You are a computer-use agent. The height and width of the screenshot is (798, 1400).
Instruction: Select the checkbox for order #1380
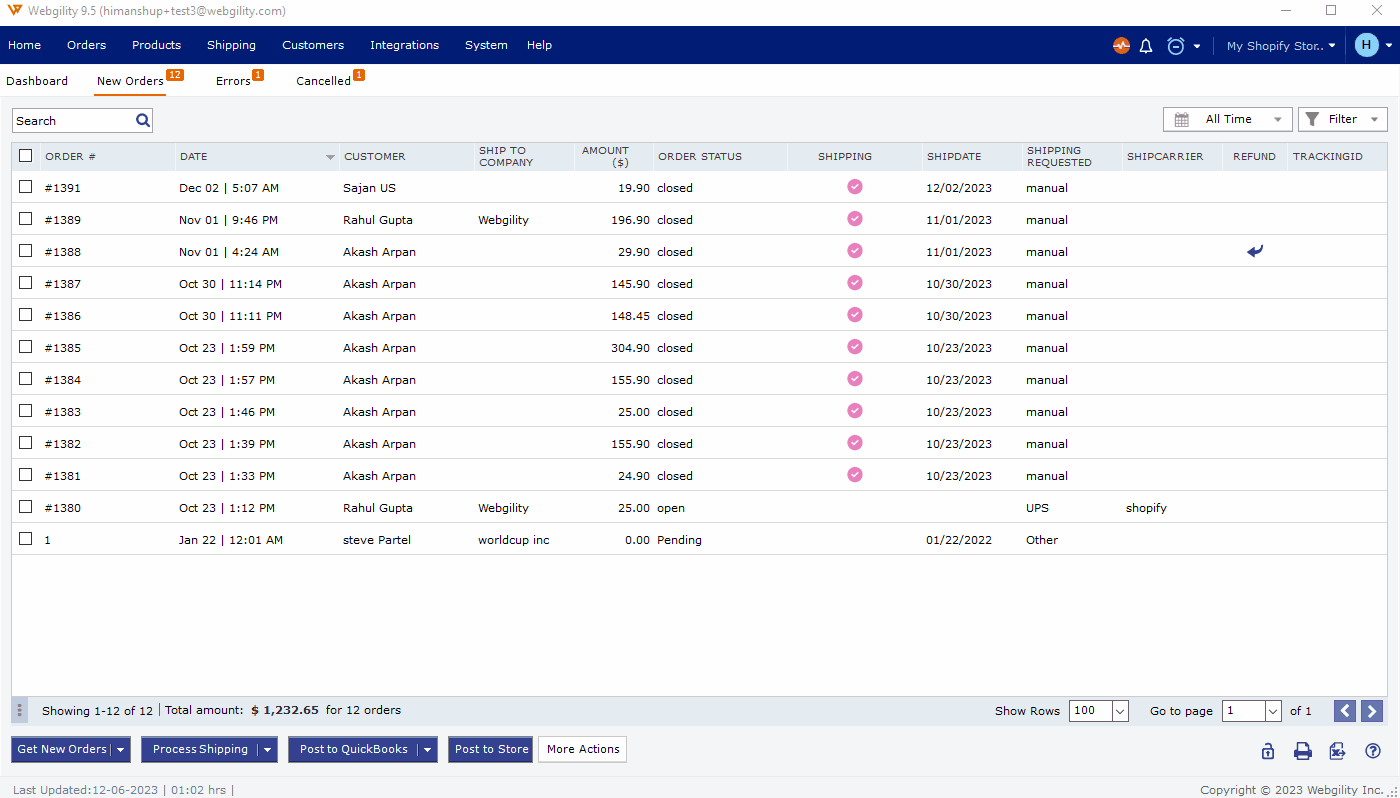(x=26, y=507)
